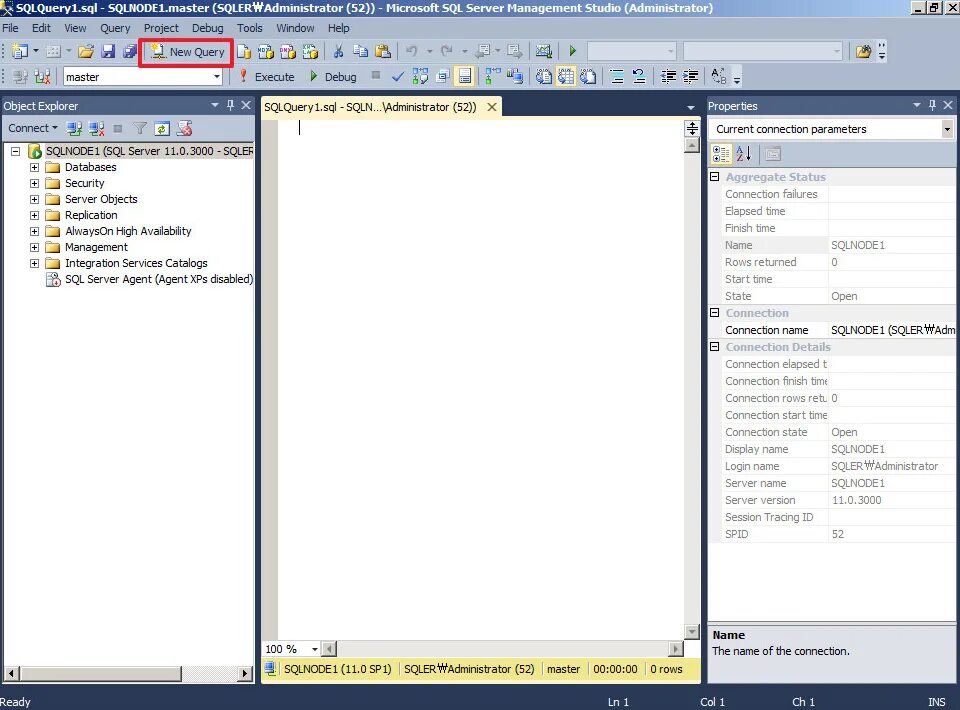
Task: Click the Execute button
Action: (267, 77)
